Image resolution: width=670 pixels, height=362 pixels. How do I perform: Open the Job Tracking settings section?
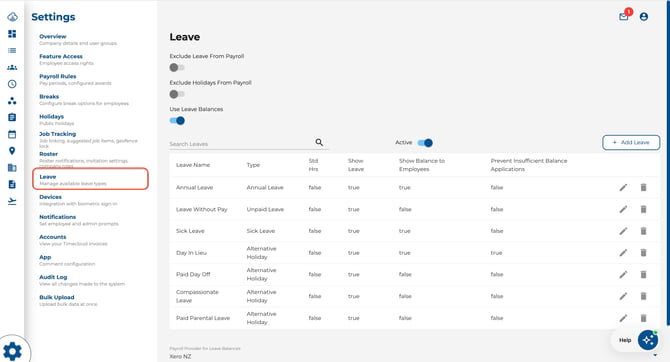coord(88,140)
